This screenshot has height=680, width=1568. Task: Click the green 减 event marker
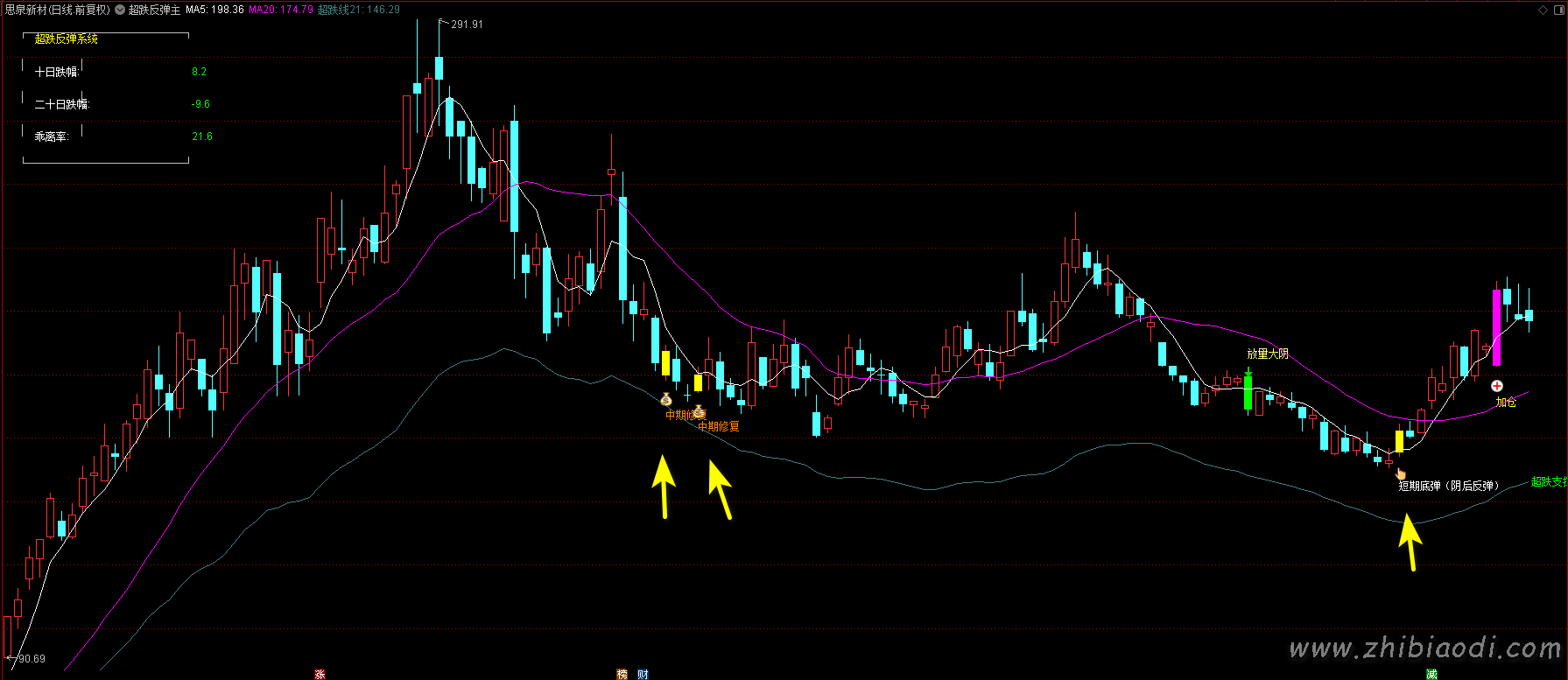[1431, 674]
